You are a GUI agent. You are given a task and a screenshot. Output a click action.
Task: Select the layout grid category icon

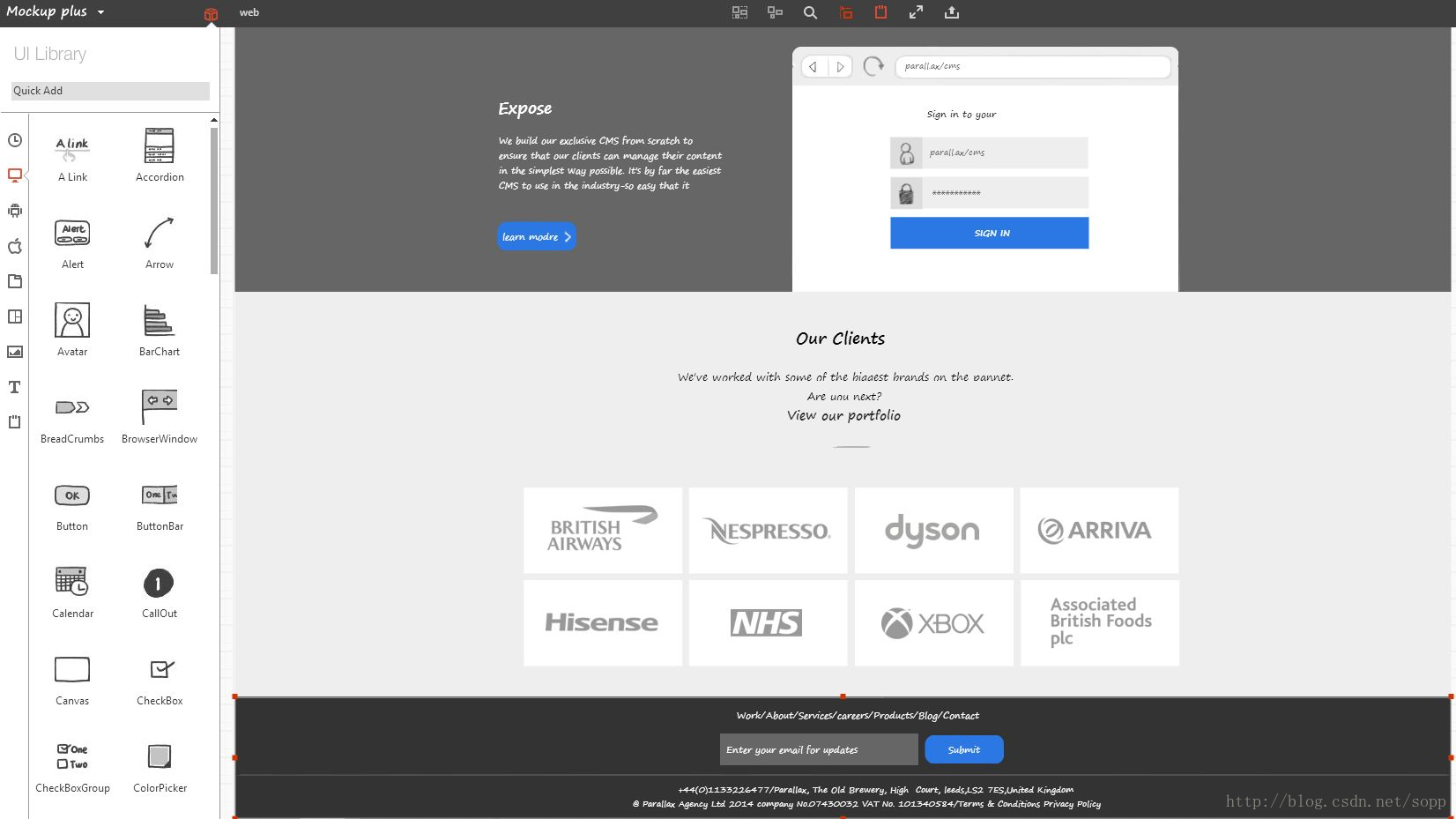tap(15, 316)
